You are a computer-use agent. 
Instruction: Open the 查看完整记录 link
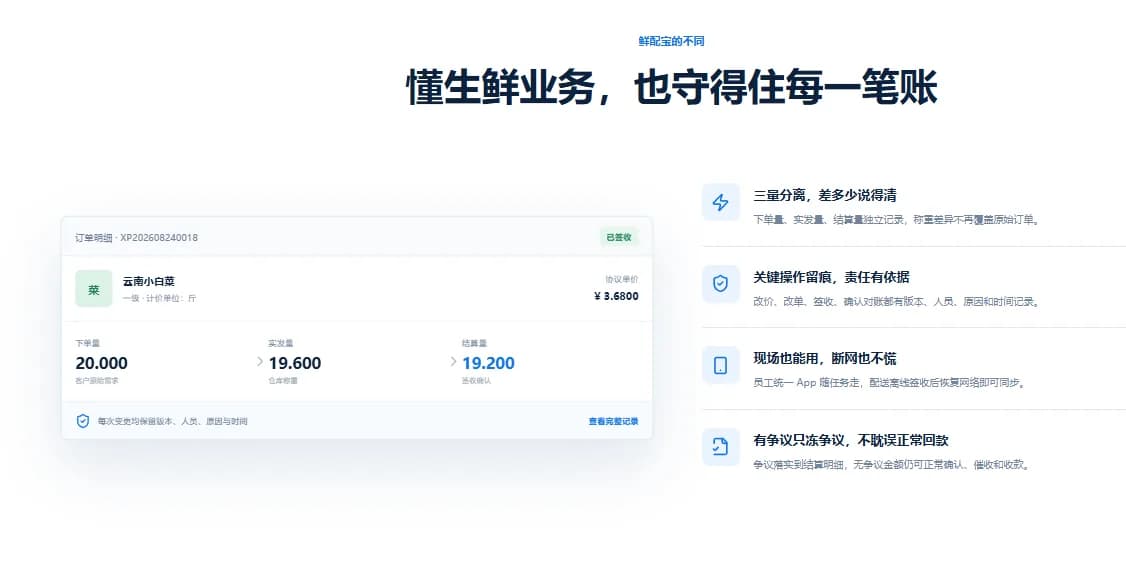613,422
